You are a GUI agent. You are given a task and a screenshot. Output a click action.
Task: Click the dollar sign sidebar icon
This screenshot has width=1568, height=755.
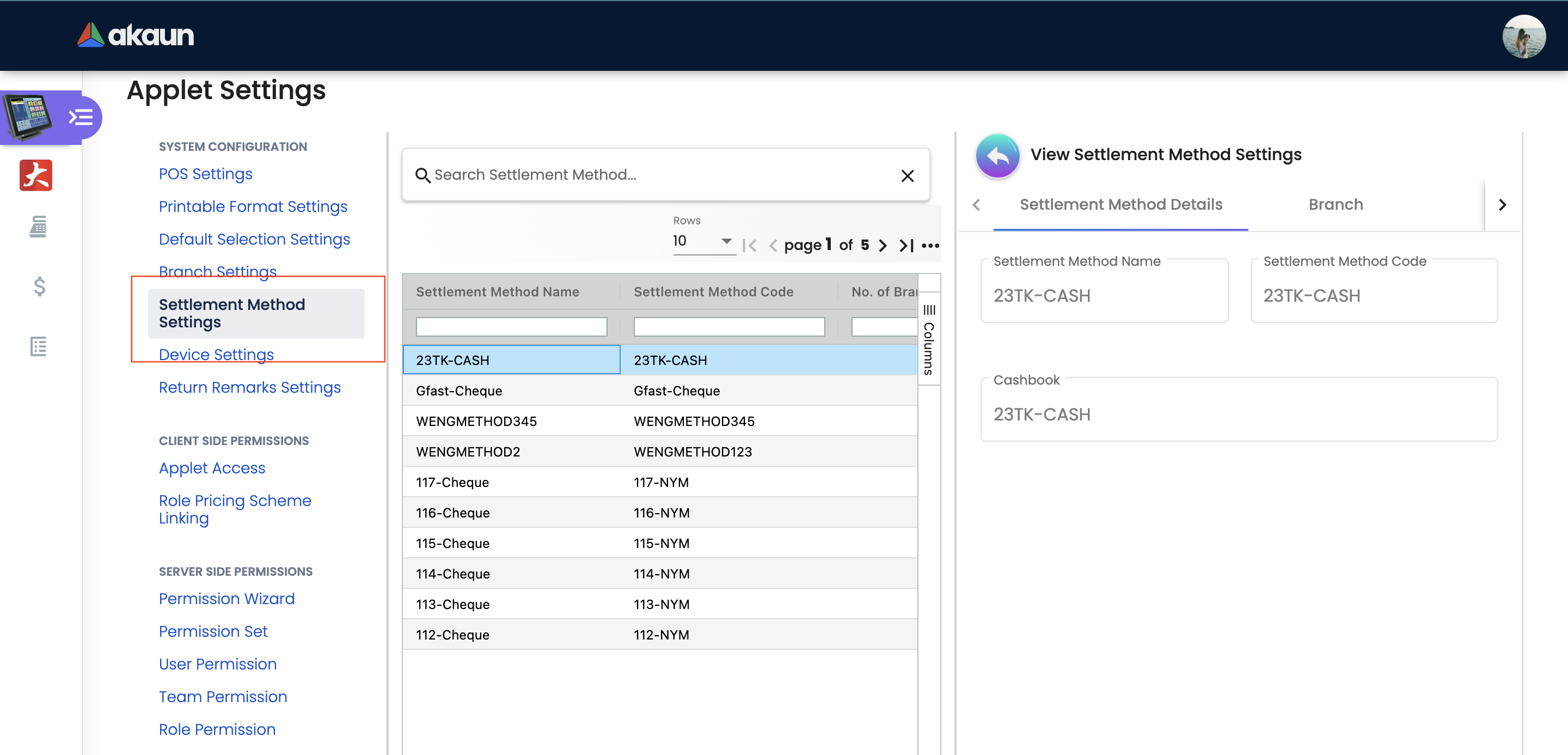point(39,286)
